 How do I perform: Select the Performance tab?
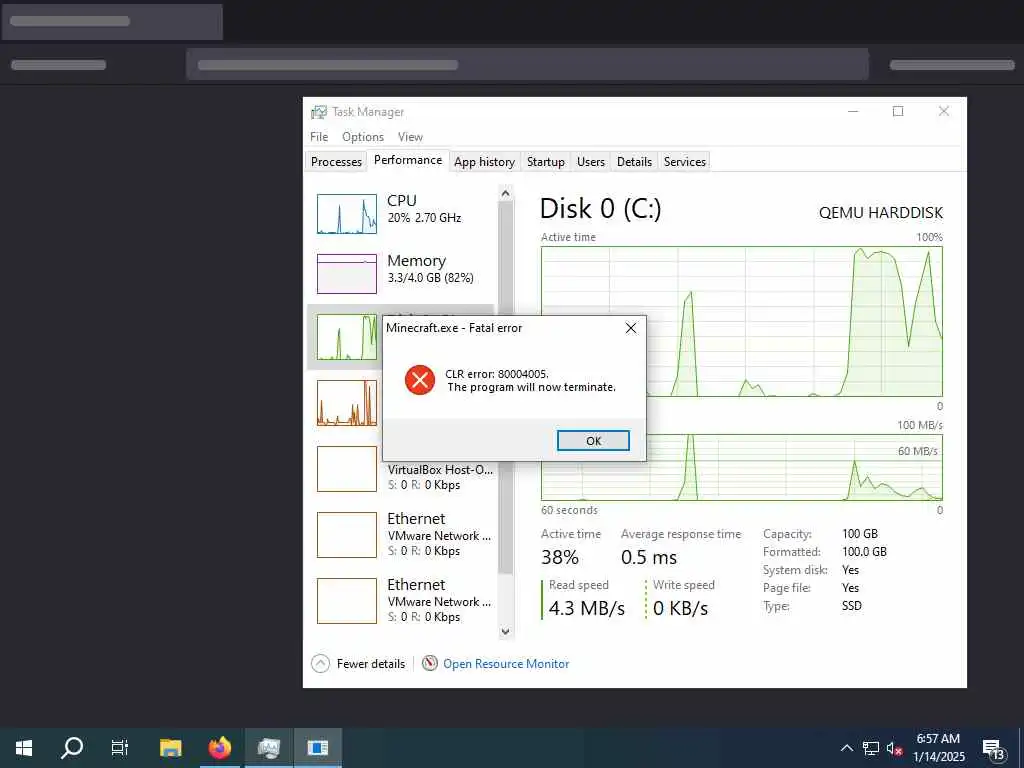[408, 160]
